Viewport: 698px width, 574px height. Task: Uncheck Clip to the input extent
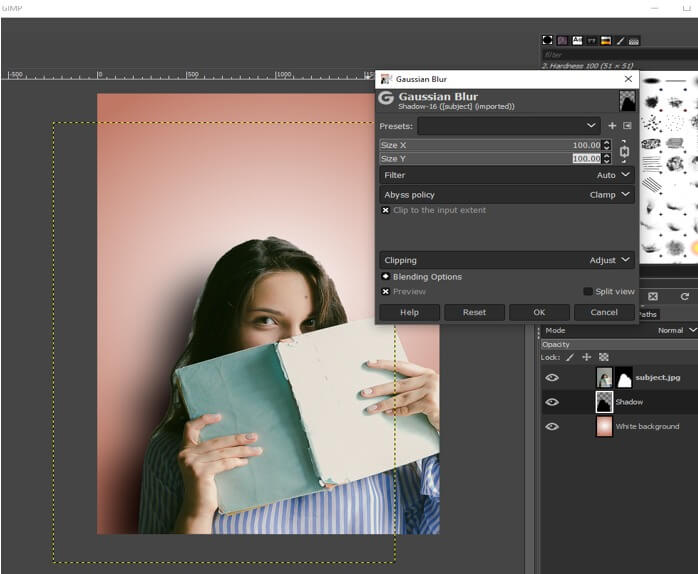(385, 211)
